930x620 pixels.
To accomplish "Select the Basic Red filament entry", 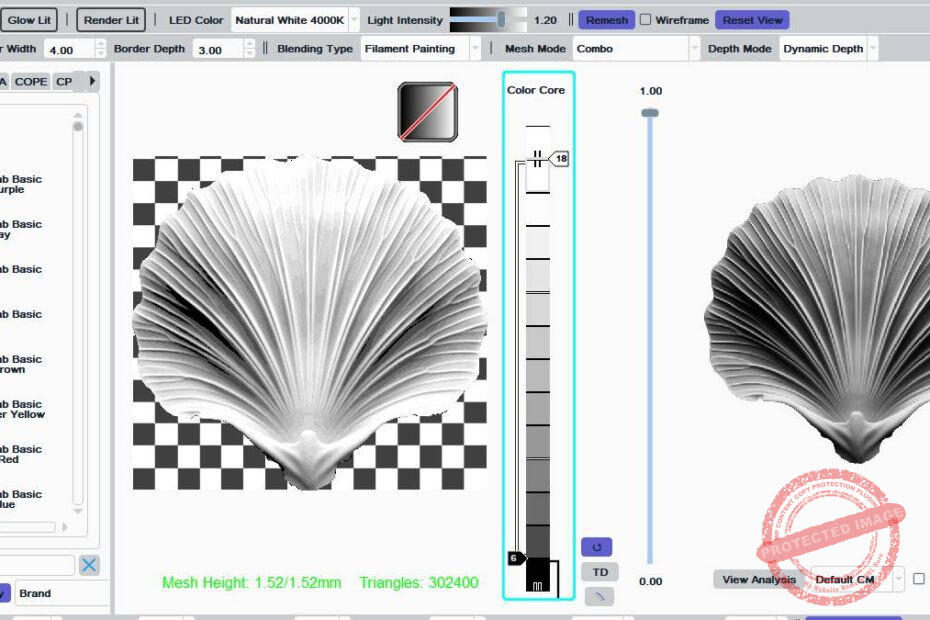I will click(x=21, y=454).
